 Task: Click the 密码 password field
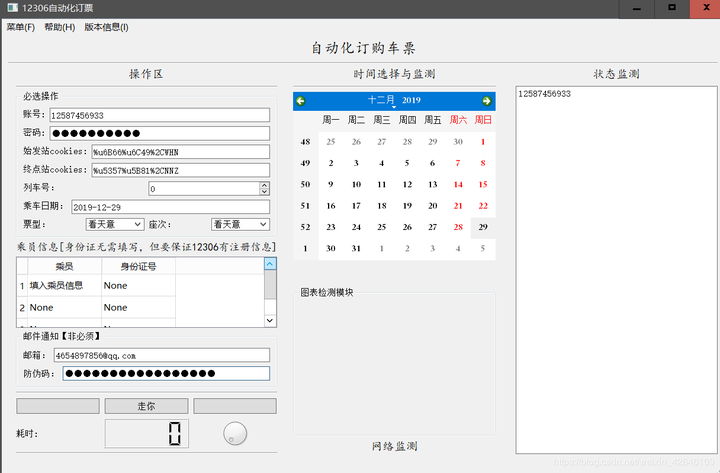159,133
